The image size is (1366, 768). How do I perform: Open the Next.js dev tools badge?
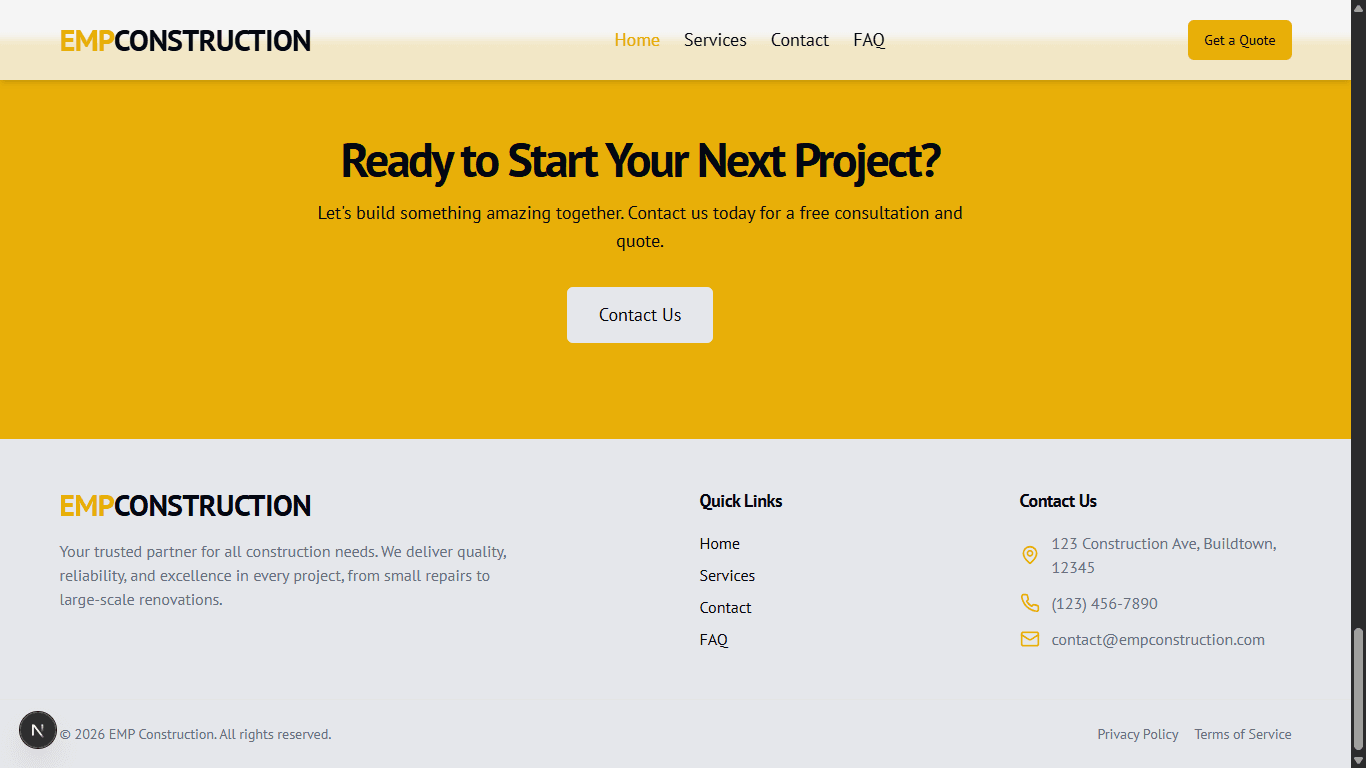(38, 731)
